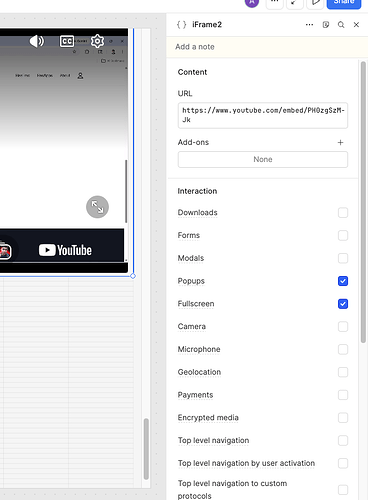The width and height of the screenshot is (368, 500).
Task: Toggle closed captions CC in video
Action: pyautogui.click(x=67, y=41)
